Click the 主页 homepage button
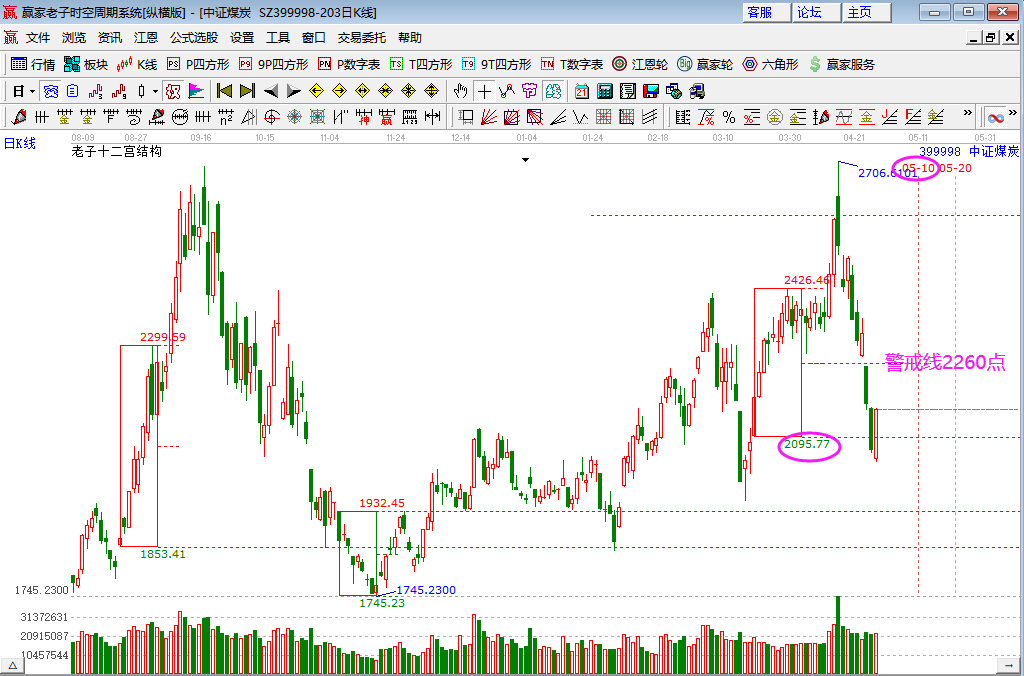Image resolution: width=1024 pixels, height=676 pixels. [867, 12]
